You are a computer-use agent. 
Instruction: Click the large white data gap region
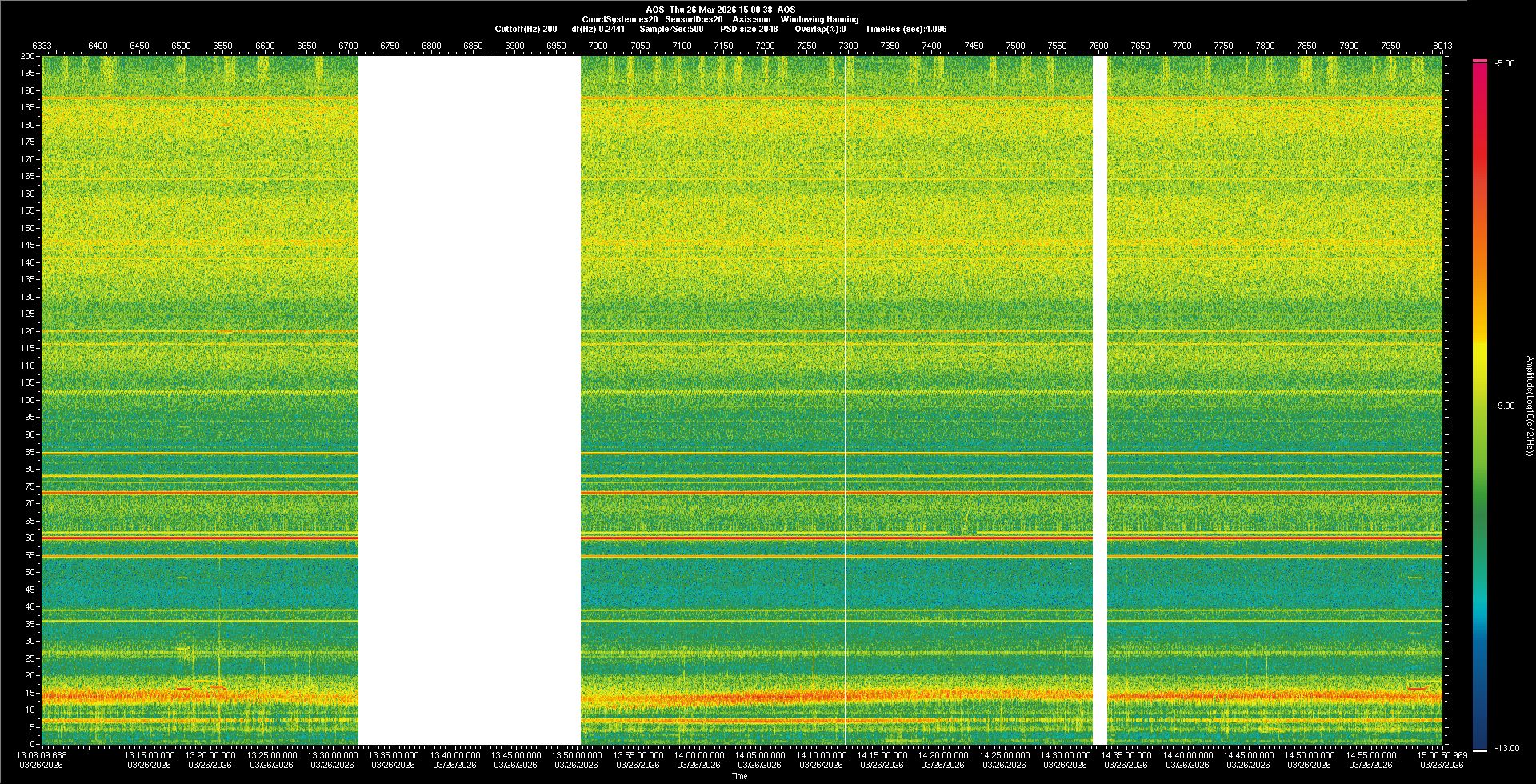(x=469, y=400)
